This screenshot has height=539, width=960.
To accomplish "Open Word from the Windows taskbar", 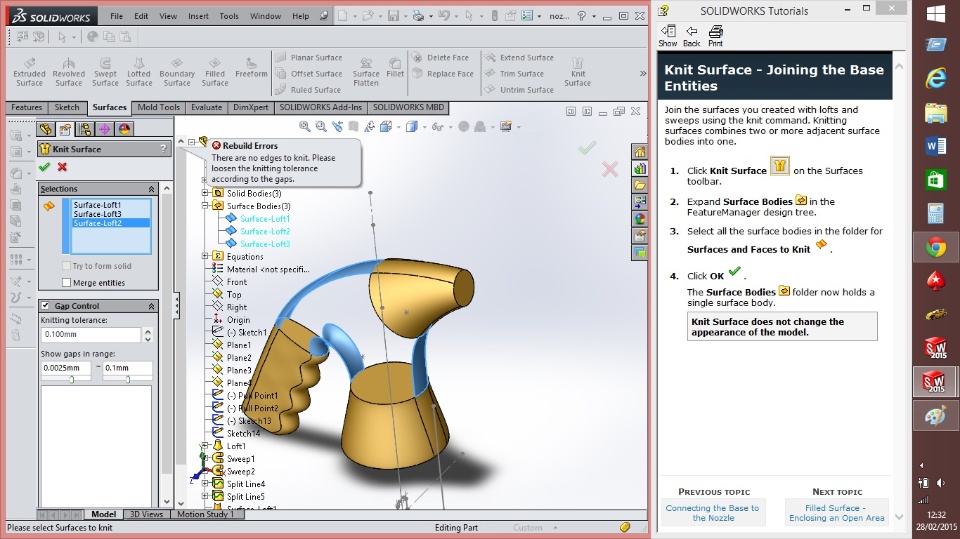I will (936, 146).
